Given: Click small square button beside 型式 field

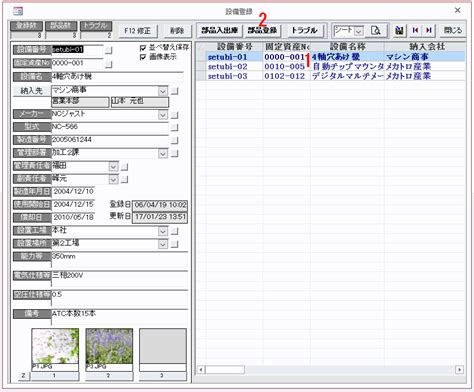Looking at the screenshot, I should [x=174, y=127].
